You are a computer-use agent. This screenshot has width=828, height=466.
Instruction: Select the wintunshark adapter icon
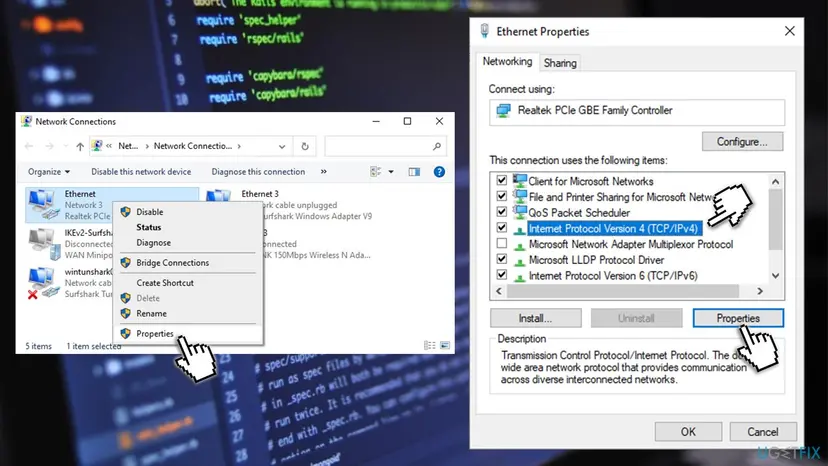click(x=42, y=283)
